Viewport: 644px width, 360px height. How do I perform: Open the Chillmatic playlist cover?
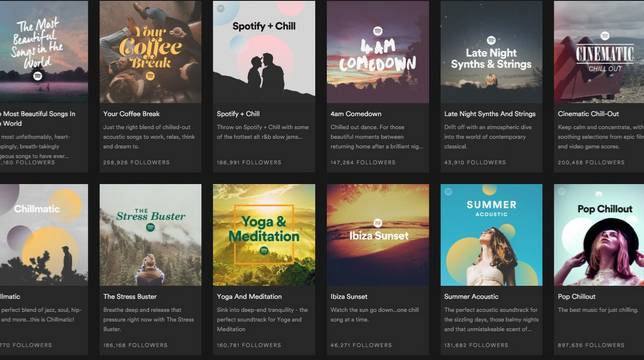point(44,235)
